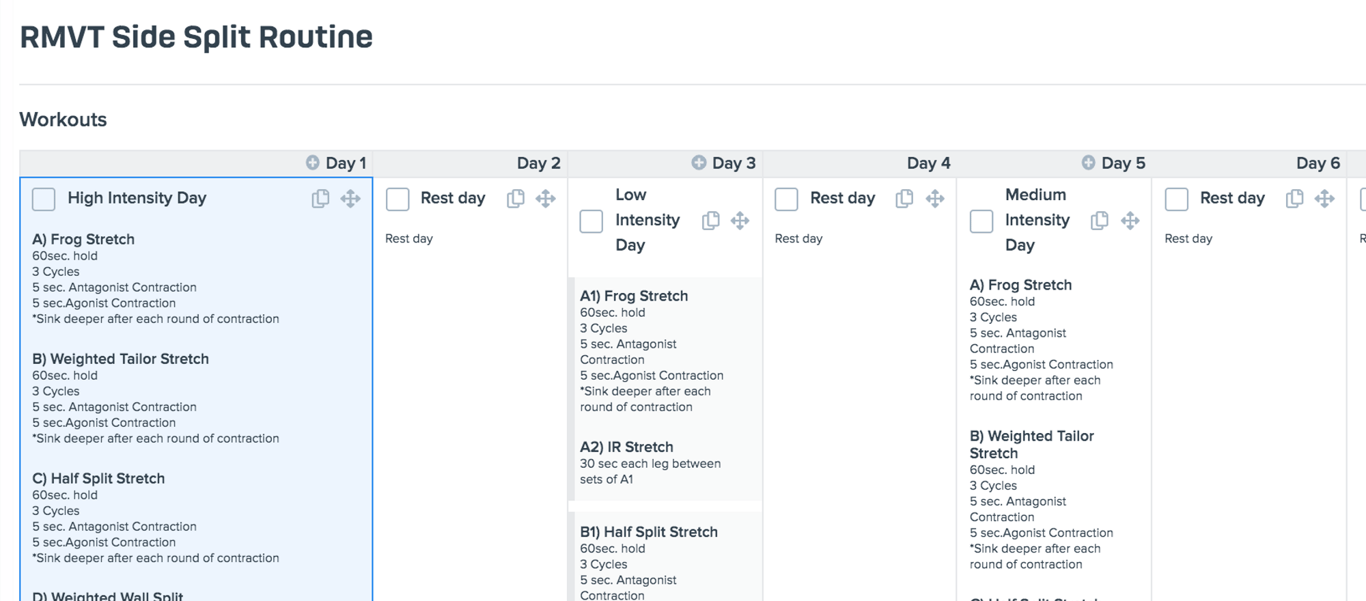Open the High Intensity Day title
This screenshot has height=601, width=1366.
137,198
